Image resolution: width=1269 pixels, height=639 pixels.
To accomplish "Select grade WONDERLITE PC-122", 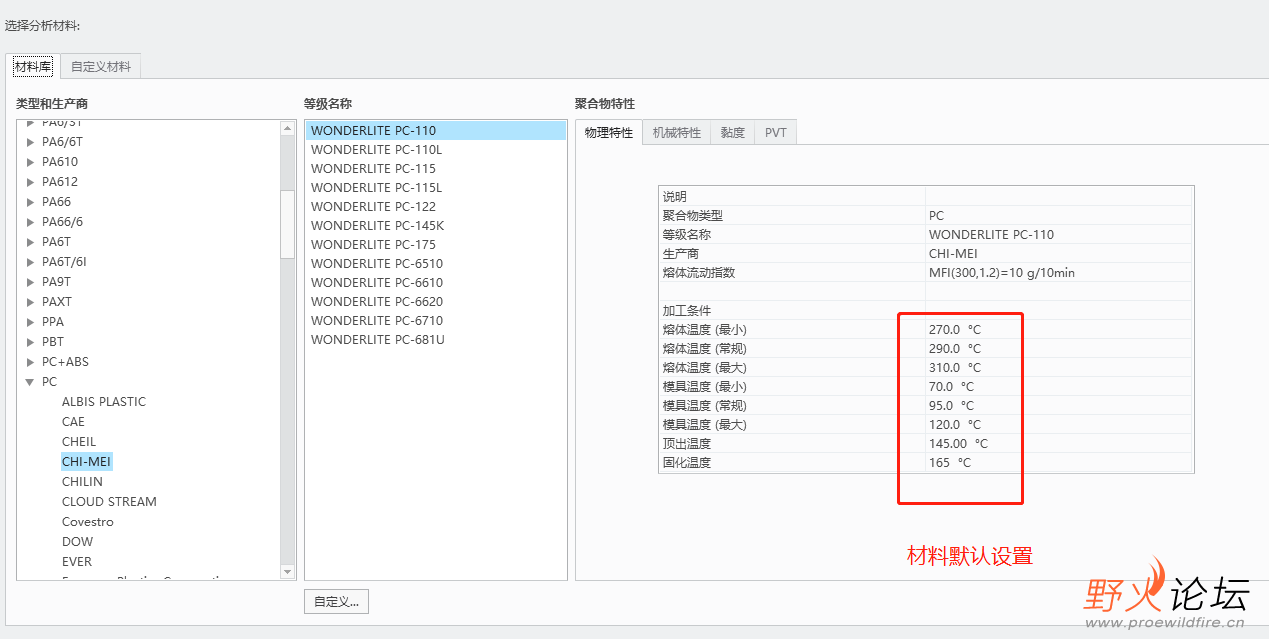I will pyautogui.click(x=435, y=207).
